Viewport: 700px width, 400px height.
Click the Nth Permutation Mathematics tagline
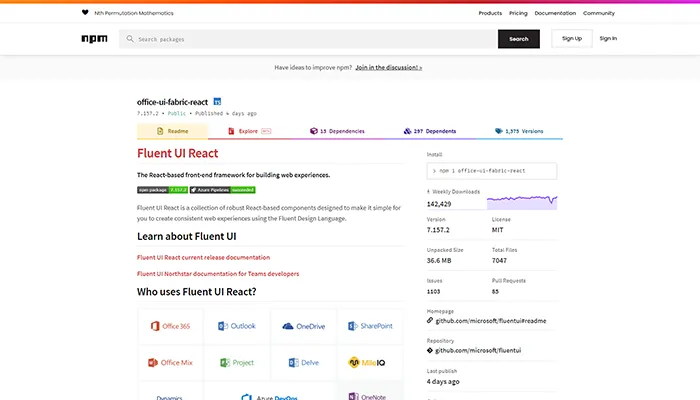tap(134, 13)
